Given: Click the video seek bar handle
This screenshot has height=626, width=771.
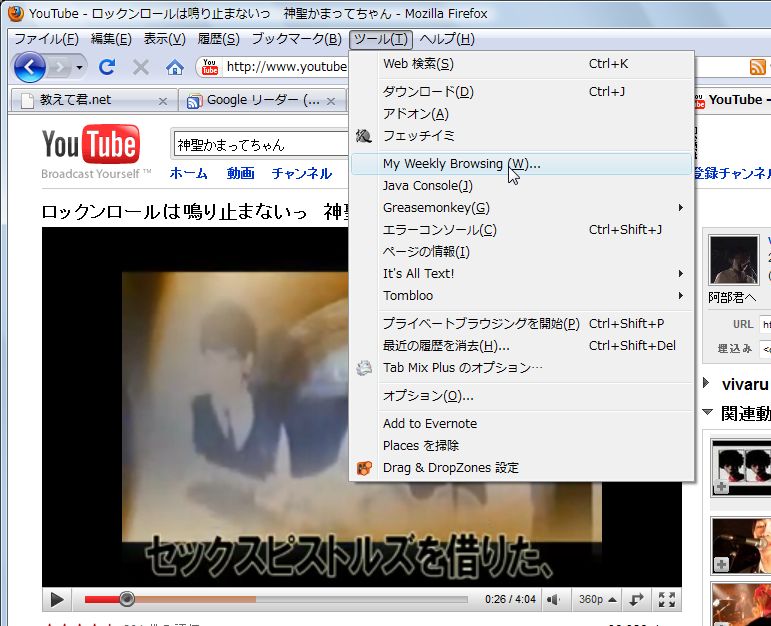Looking at the screenshot, I should click(127, 599).
